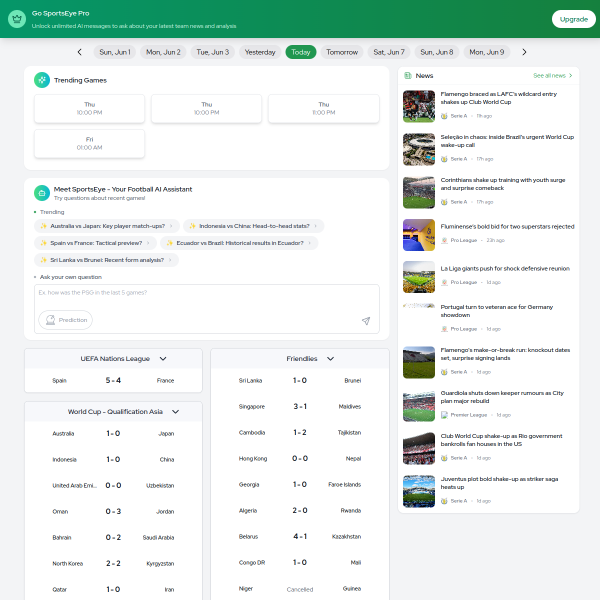600x600 pixels.
Task: Open Club World Cup Rio government thumbnail
Action: (419, 448)
